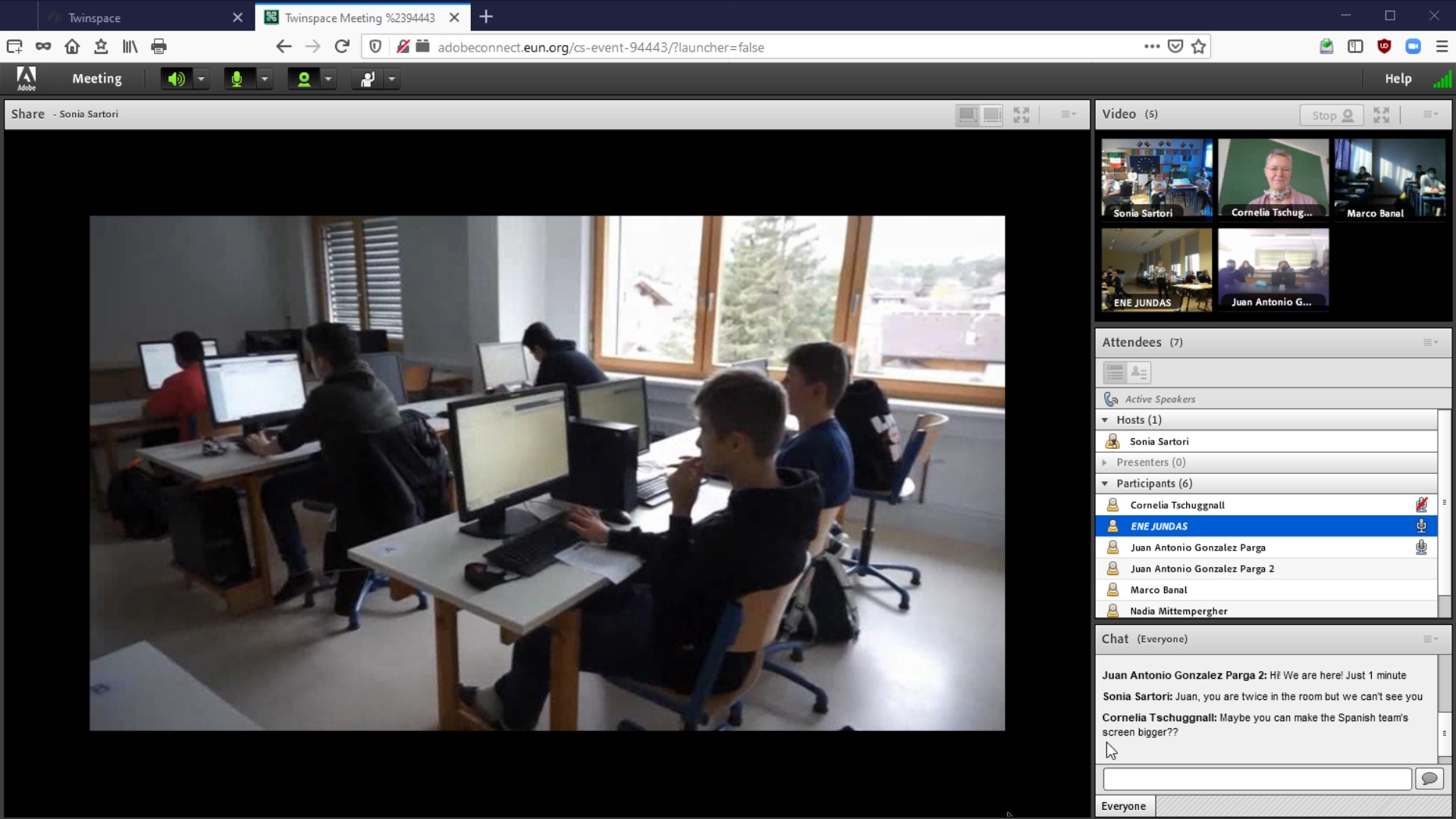Click the raise hand status icon
The image size is (1456, 819).
point(368,79)
